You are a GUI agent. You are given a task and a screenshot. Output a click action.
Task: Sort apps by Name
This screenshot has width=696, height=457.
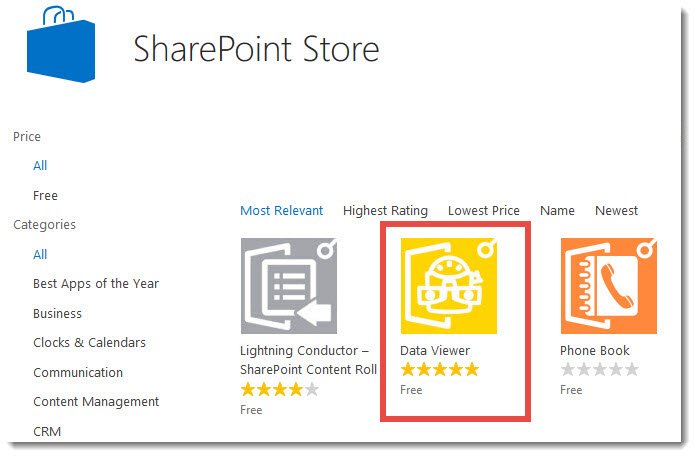click(x=557, y=211)
